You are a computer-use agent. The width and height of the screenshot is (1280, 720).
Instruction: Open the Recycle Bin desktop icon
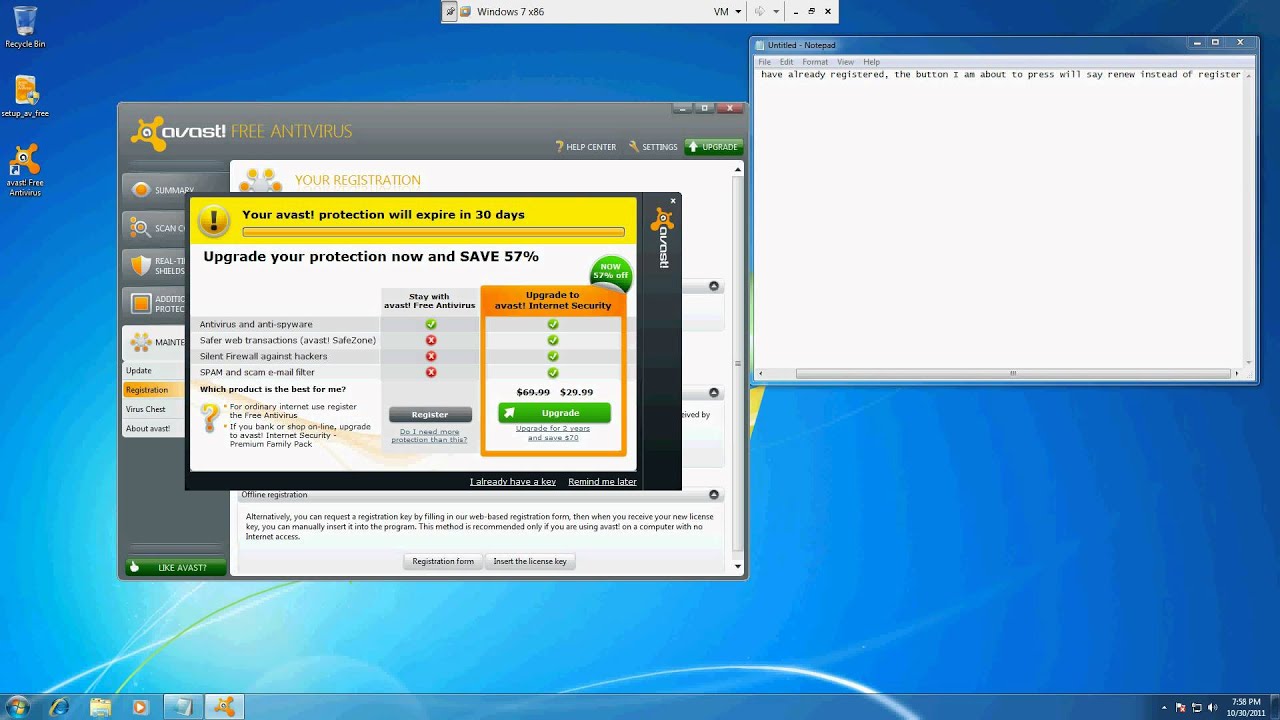25,27
